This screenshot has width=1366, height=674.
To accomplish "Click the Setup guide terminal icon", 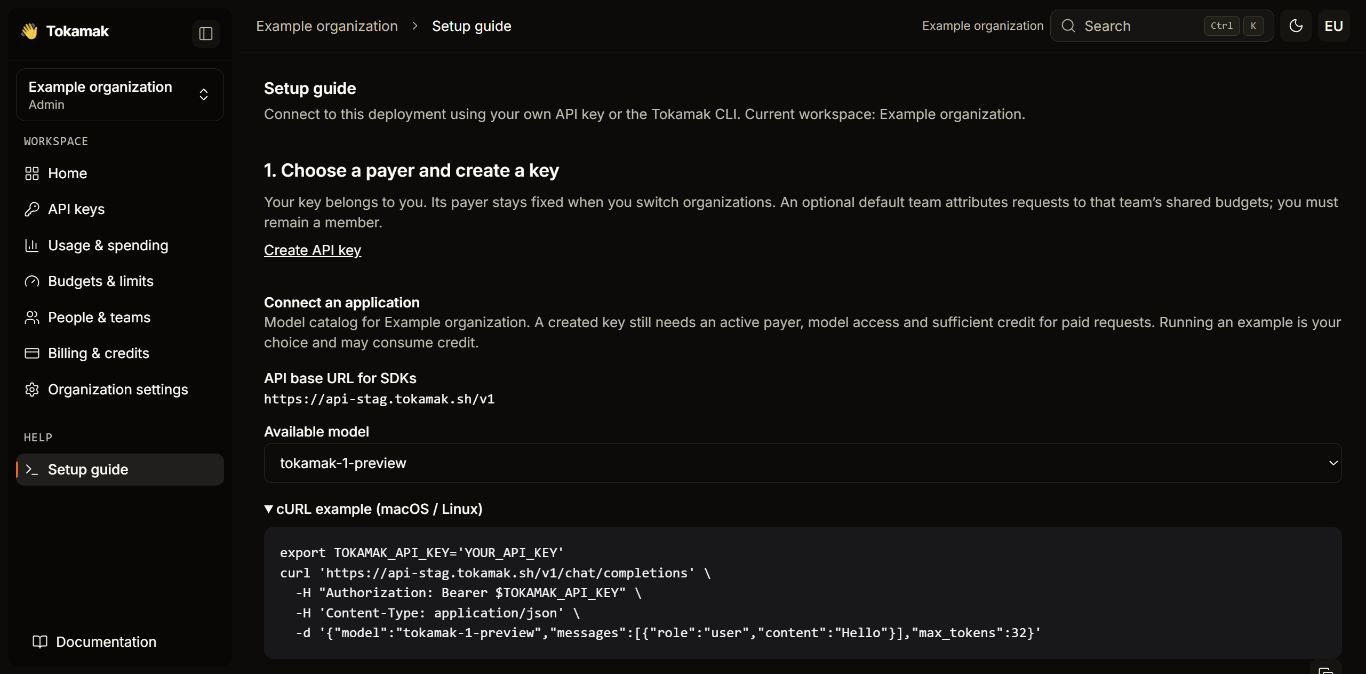I will pos(32,469).
